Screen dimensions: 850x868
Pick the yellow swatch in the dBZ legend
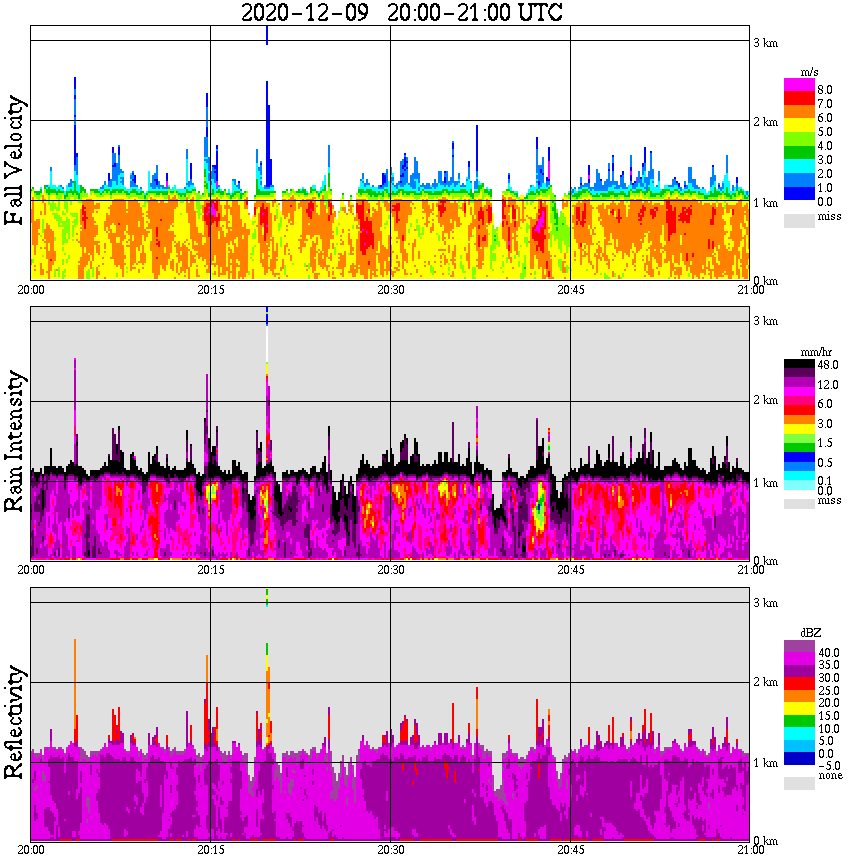(x=799, y=709)
